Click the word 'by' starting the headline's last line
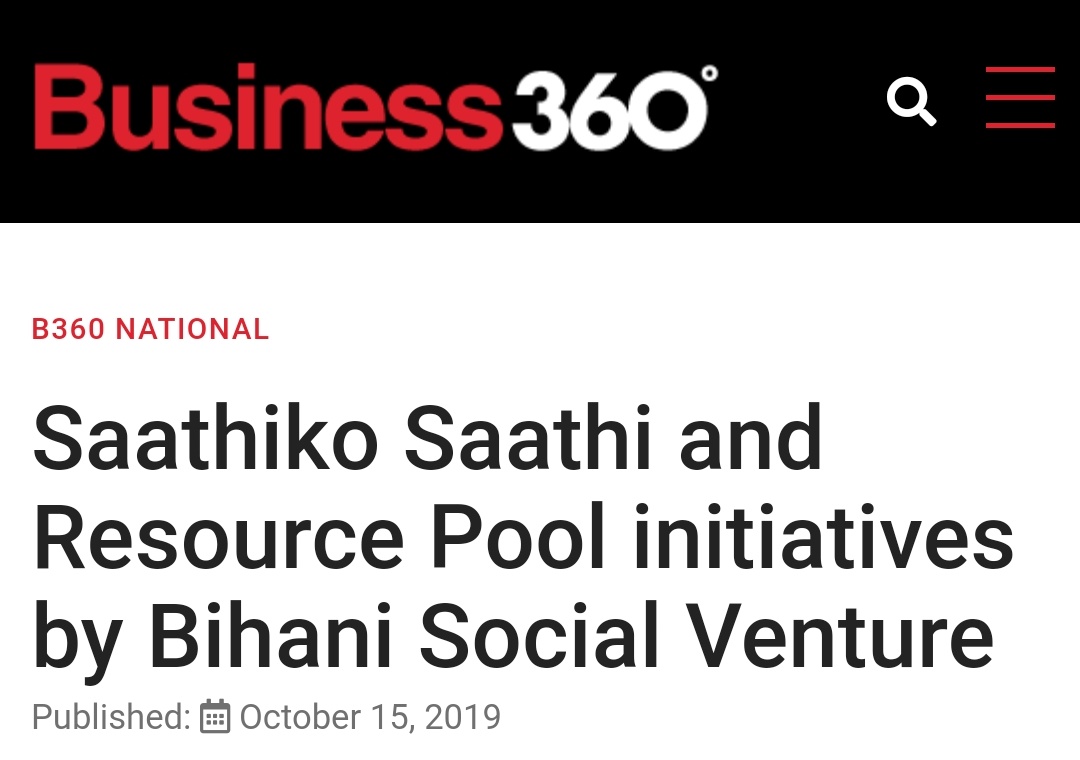The height and width of the screenshot is (760, 1080). coord(76,640)
